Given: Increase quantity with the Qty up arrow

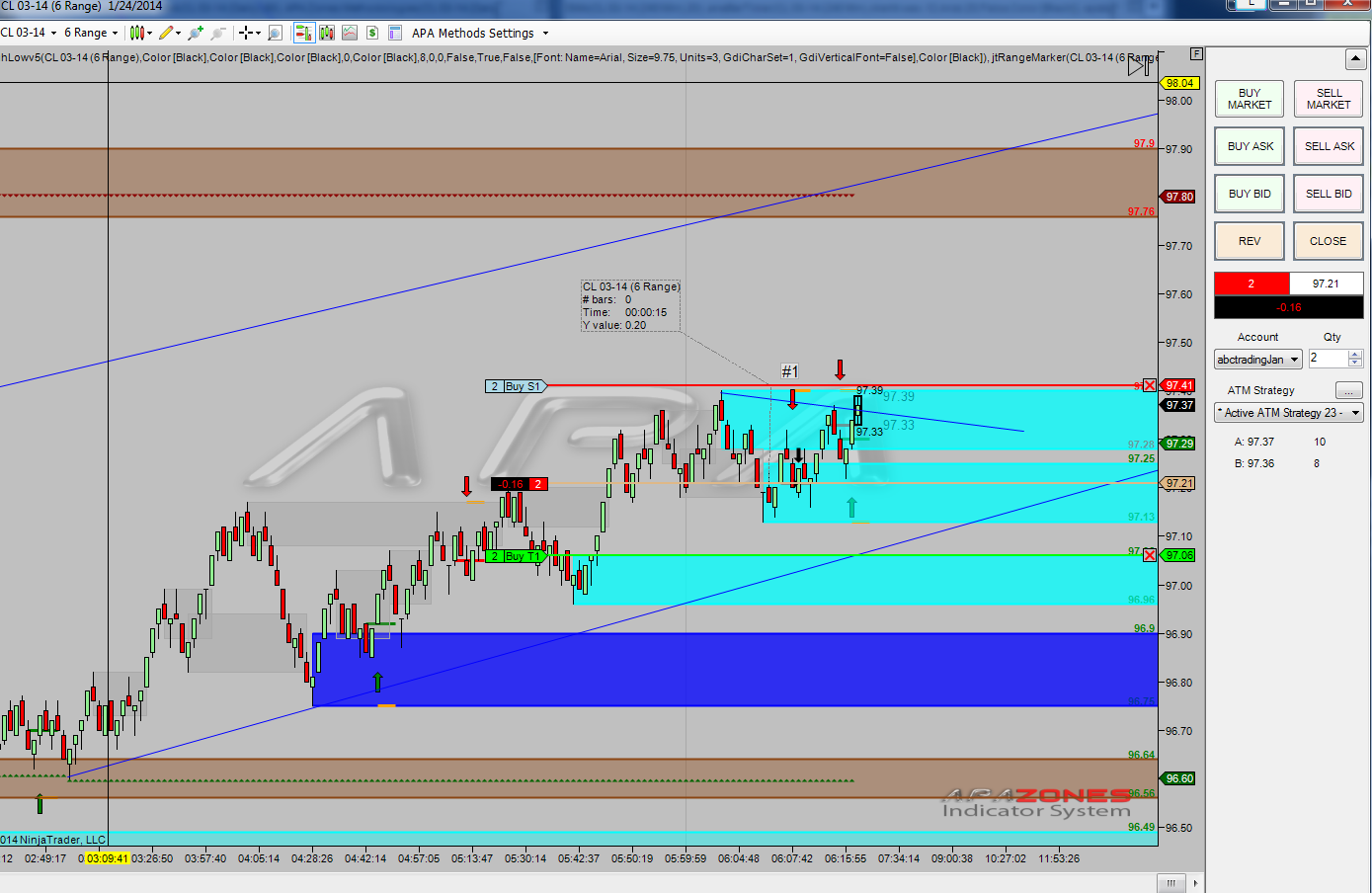Looking at the screenshot, I should 1355,355.
